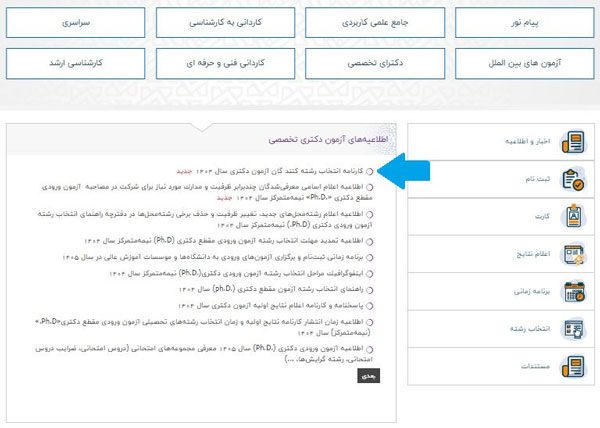This screenshot has width=600, height=428.
Task: Open the پیام نور category
Action: point(525,23)
